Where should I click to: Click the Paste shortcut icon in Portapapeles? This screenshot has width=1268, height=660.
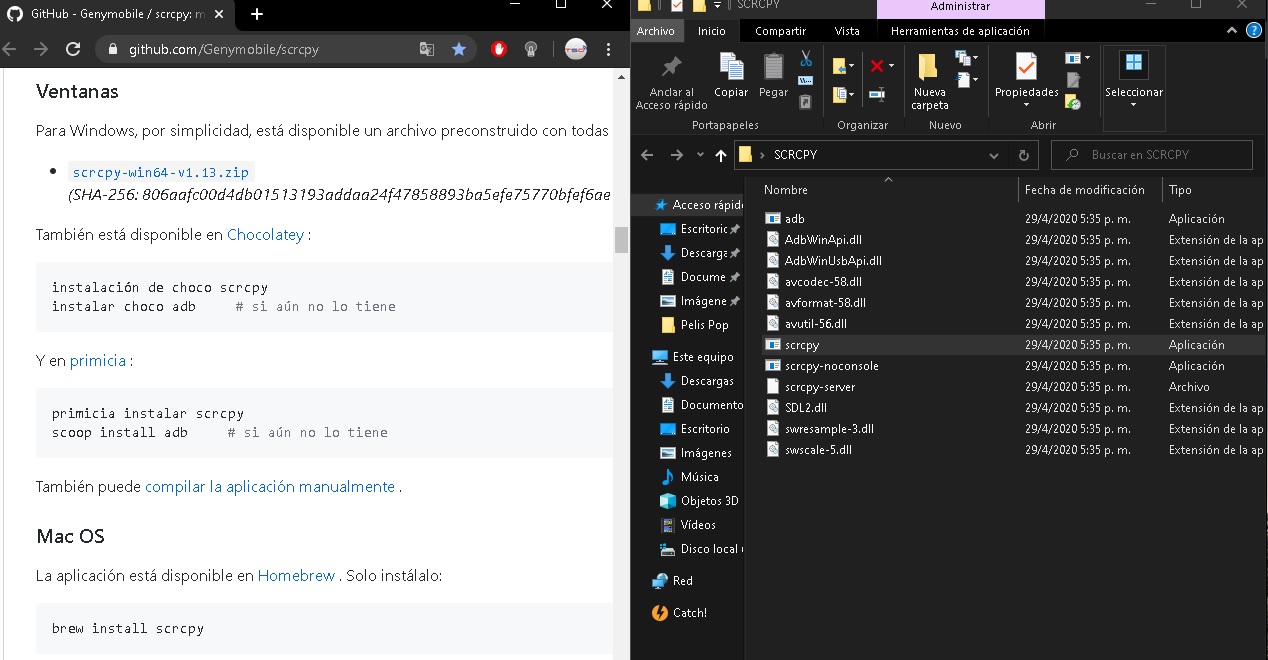point(806,101)
